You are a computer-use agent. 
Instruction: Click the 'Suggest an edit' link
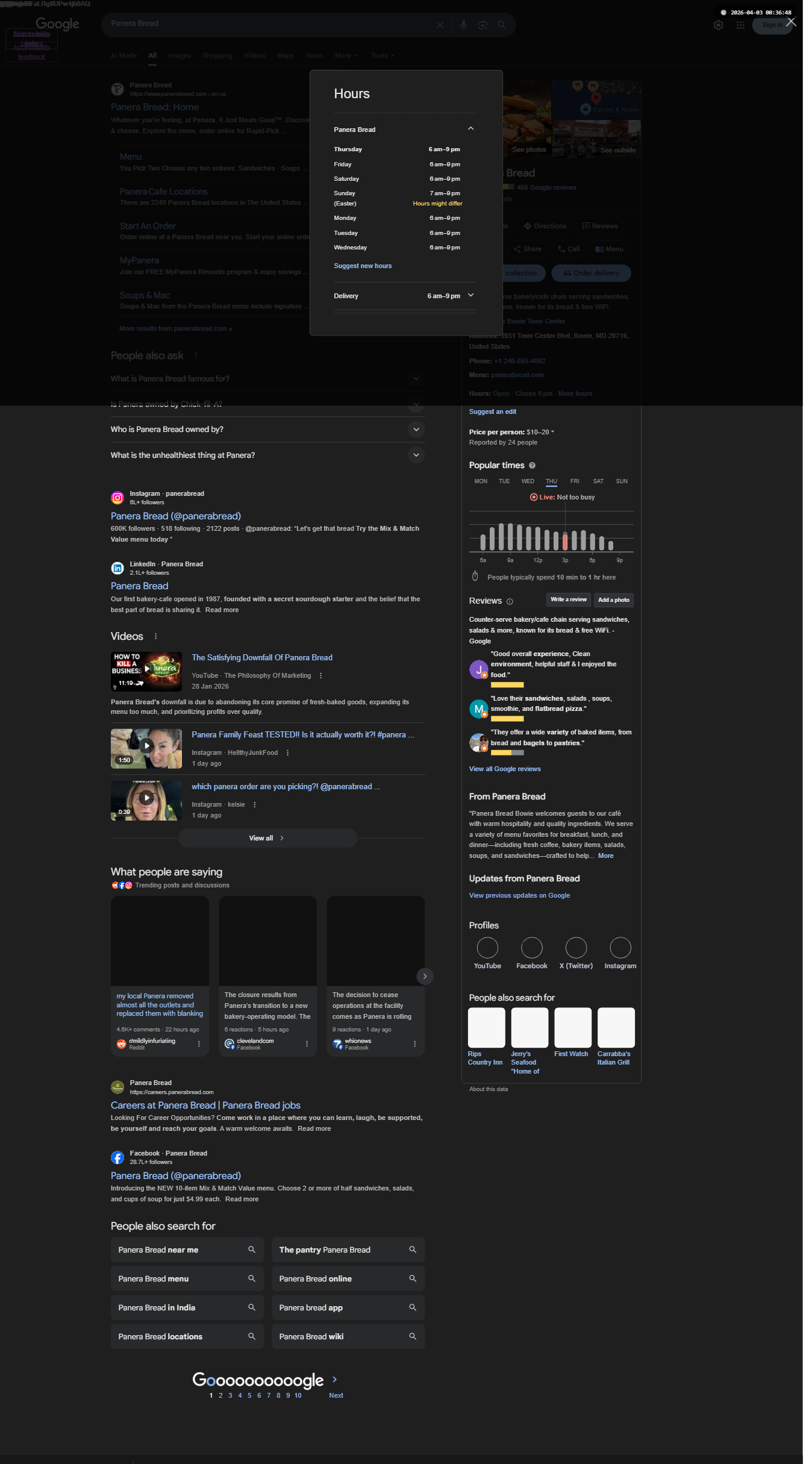tap(493, 411)
